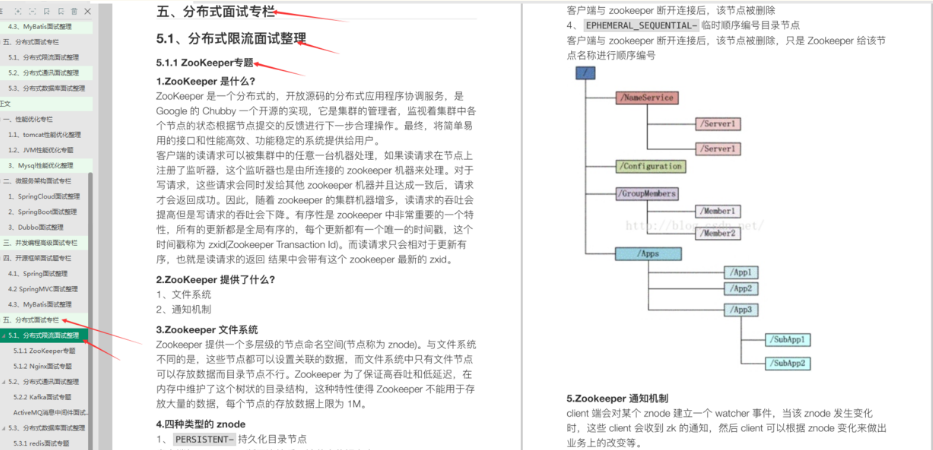Click the subheading 1.ZooKeeper 是什么?
This screenshot has width=933, height=450.
point(205,82)
